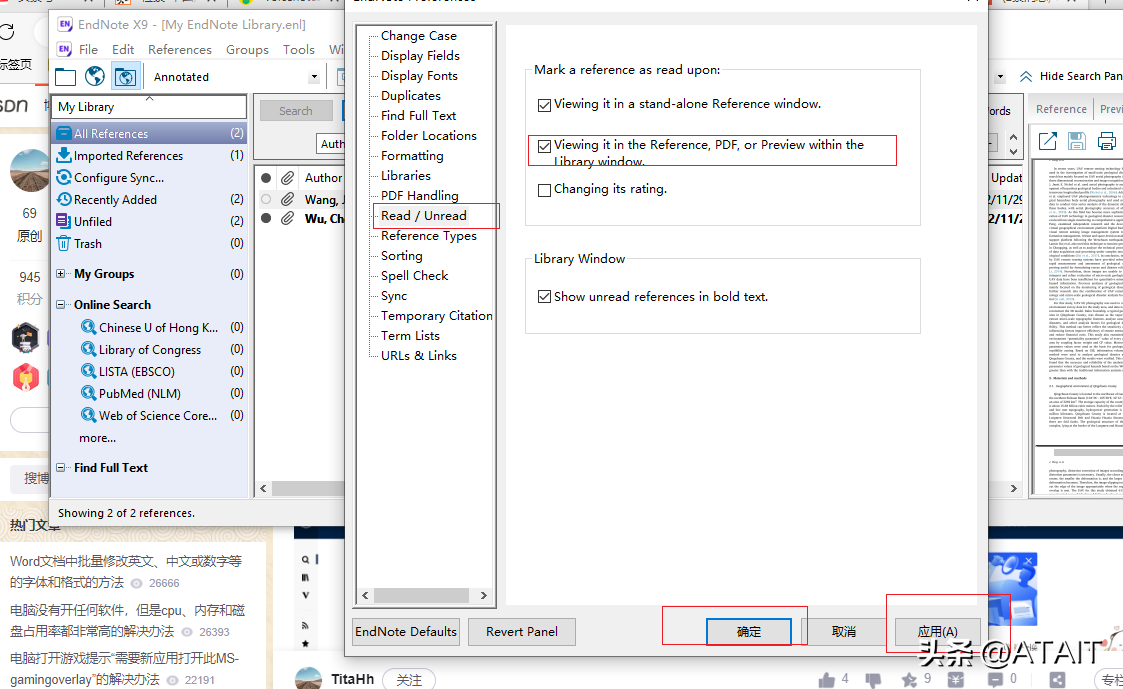Open the File menu in EndNote
Image resolution: width=1123 pixels, height=689 pixels.
click(89, 49)
